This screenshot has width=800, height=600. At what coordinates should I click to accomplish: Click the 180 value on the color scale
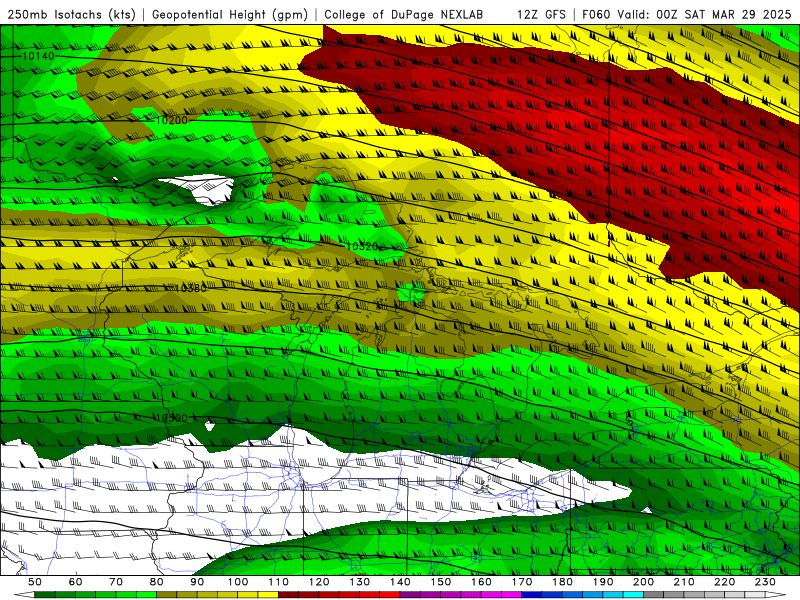point(562,582)
